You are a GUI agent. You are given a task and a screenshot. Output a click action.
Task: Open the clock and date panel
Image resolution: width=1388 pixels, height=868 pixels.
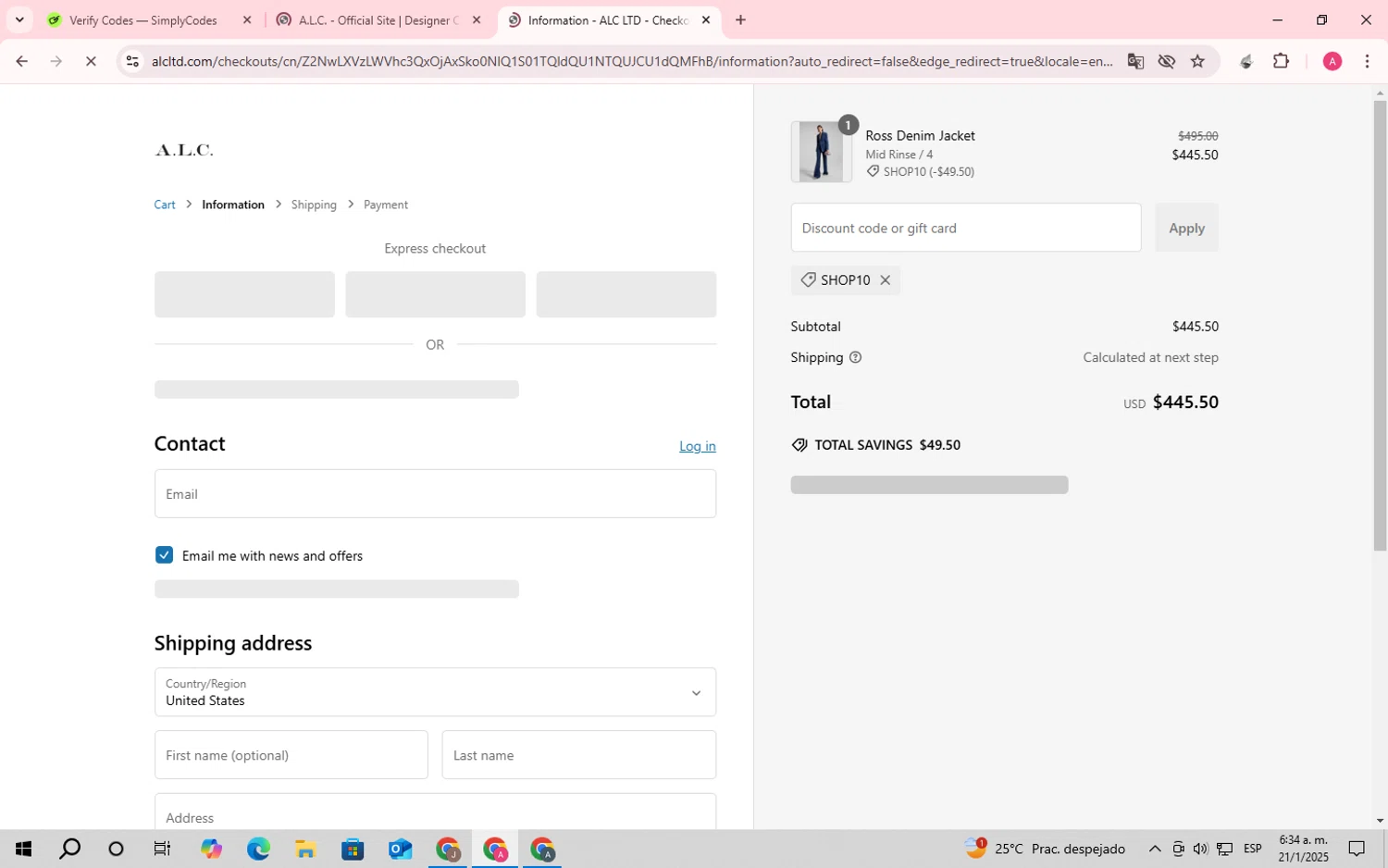(x=1303, y=849)
